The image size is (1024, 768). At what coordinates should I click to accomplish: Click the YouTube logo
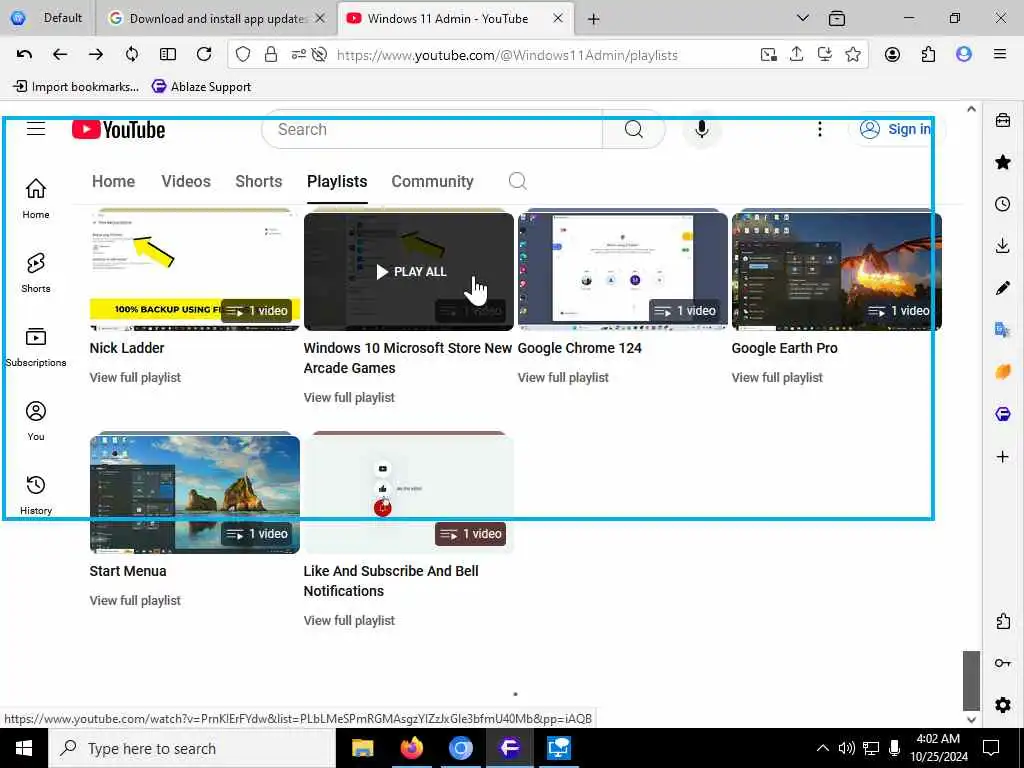coord(118,129)
